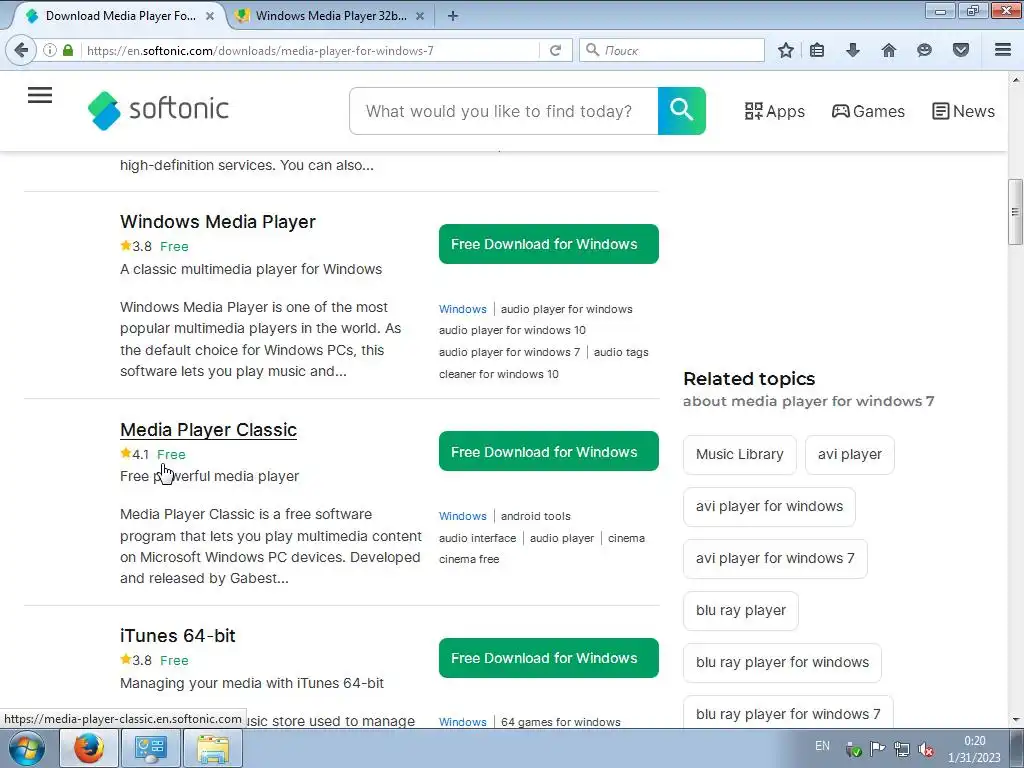Download iTunes 64-bit for Windows
Viewport: 1024px width, 768px height.
click(549, 658)
